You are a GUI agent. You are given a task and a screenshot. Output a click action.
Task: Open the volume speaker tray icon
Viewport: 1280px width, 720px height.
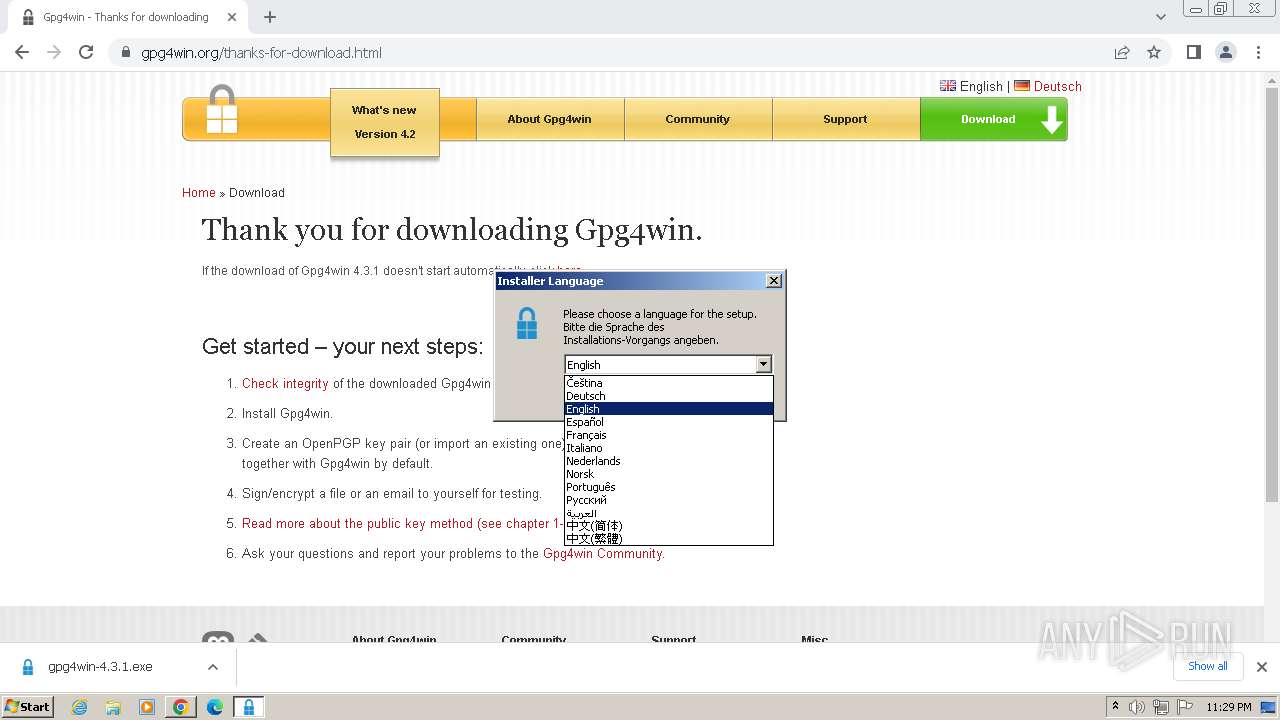[x=1137, y=707]
